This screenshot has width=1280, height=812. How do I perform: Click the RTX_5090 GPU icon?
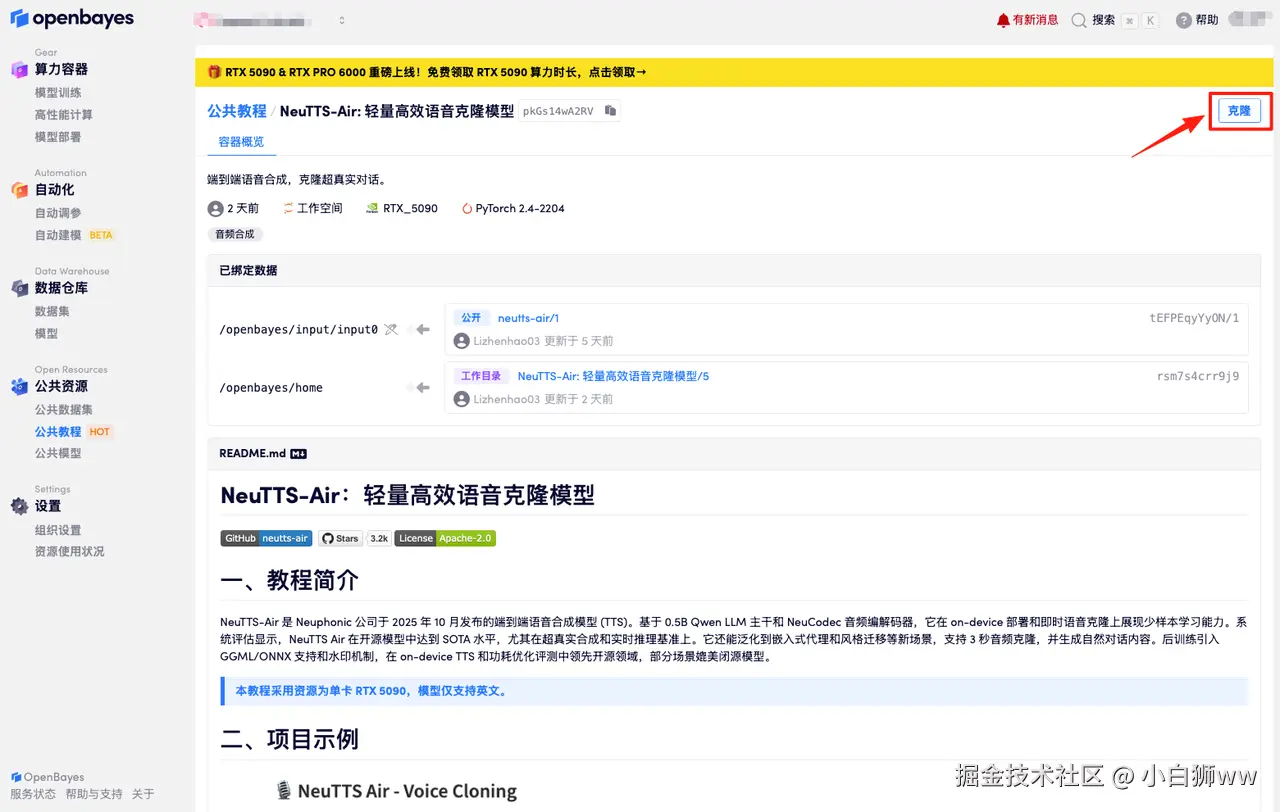click(372, 209)
